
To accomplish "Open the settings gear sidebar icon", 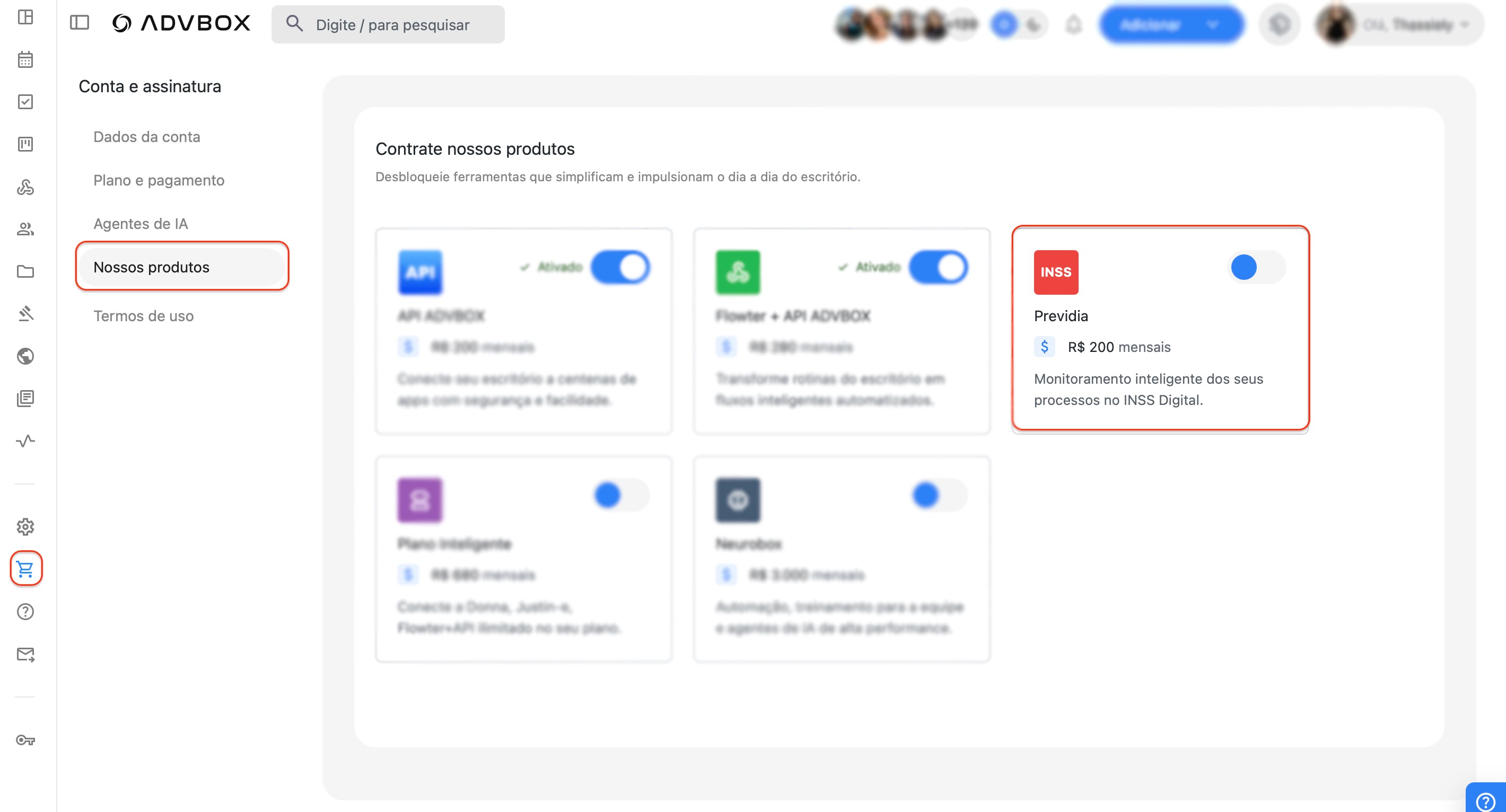I will (25, 526).
